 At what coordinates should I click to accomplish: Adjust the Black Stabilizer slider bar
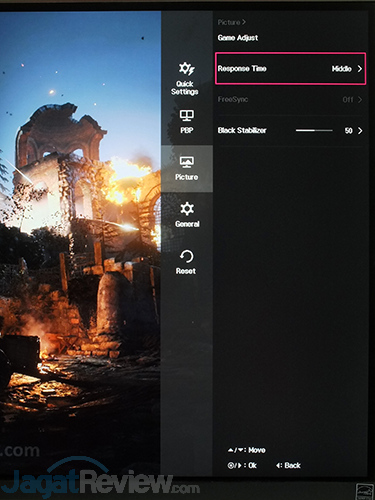coord(314,130)
